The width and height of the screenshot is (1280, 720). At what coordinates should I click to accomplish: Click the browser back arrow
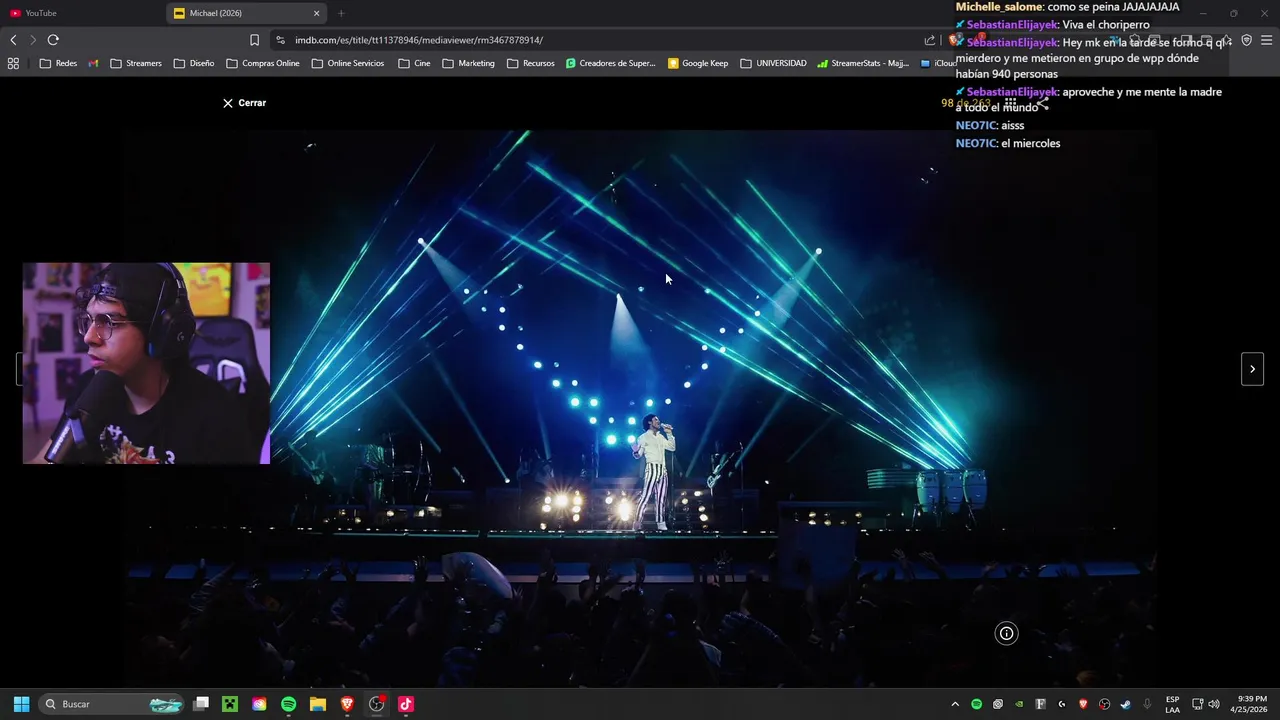pyautogui.click(x=13, y=40)
